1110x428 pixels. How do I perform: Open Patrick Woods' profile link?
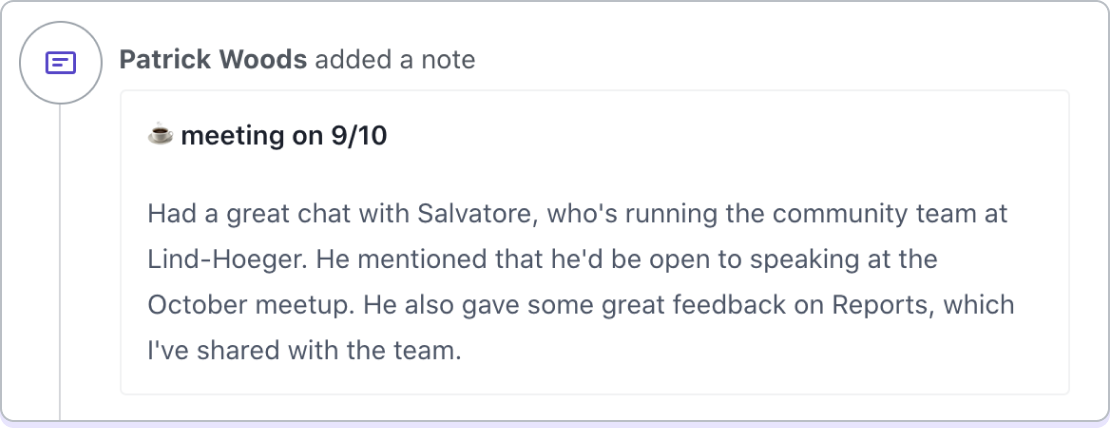coord(213,60)
